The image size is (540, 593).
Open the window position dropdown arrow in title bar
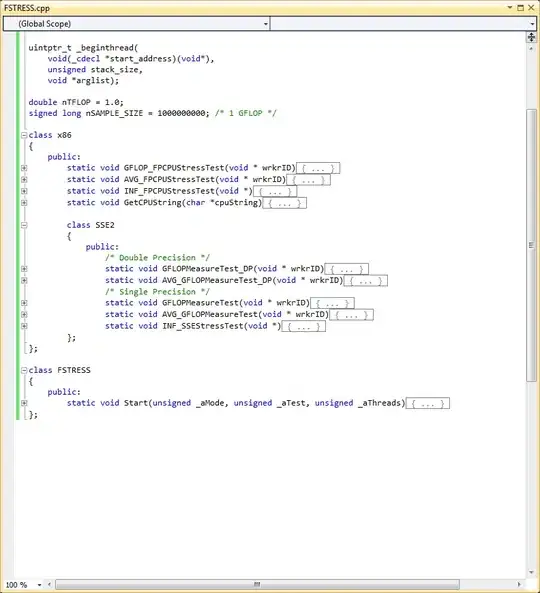(x=510, y=8)
